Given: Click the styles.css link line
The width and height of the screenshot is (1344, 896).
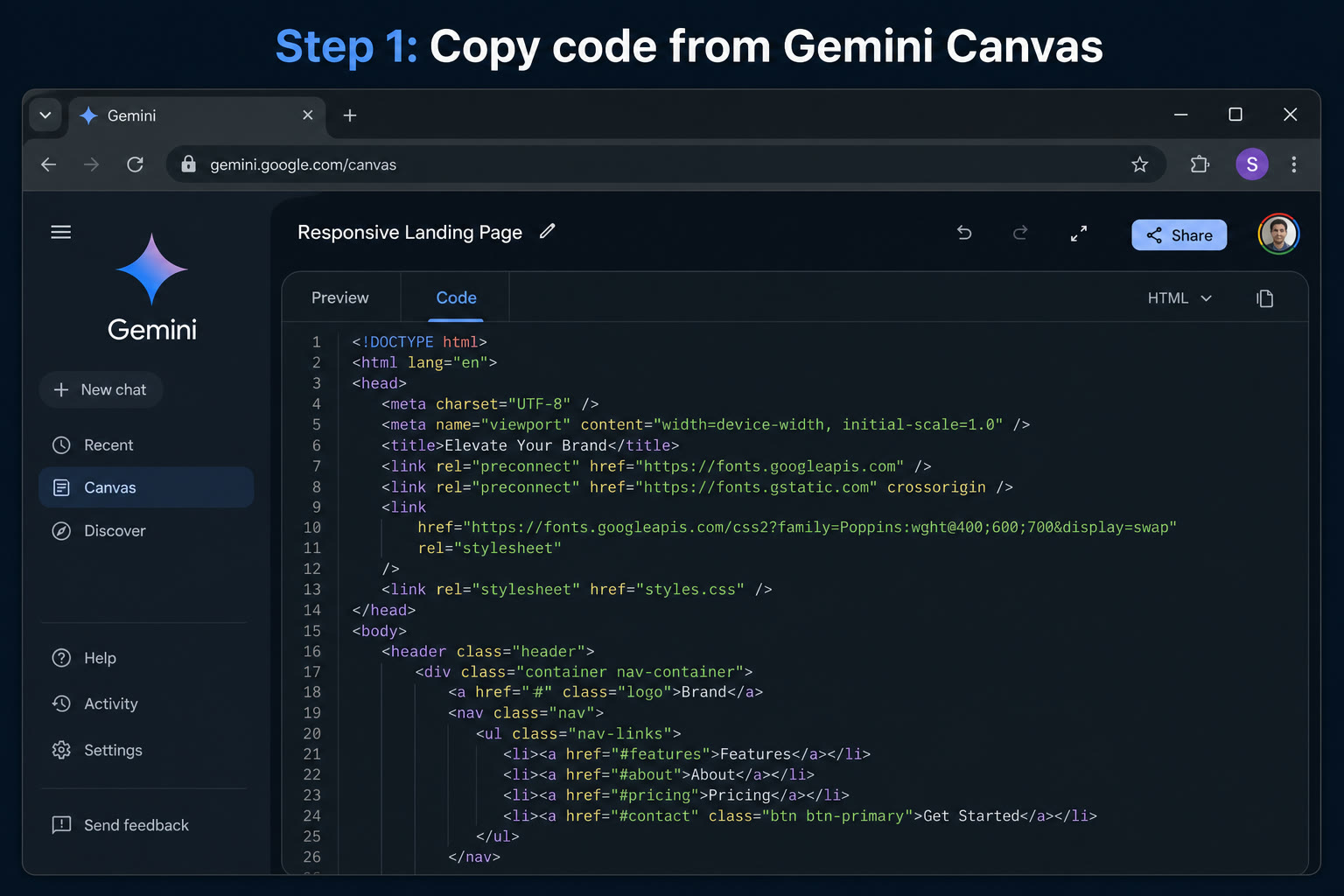Looking at the screenshot, I should [577, 589].
